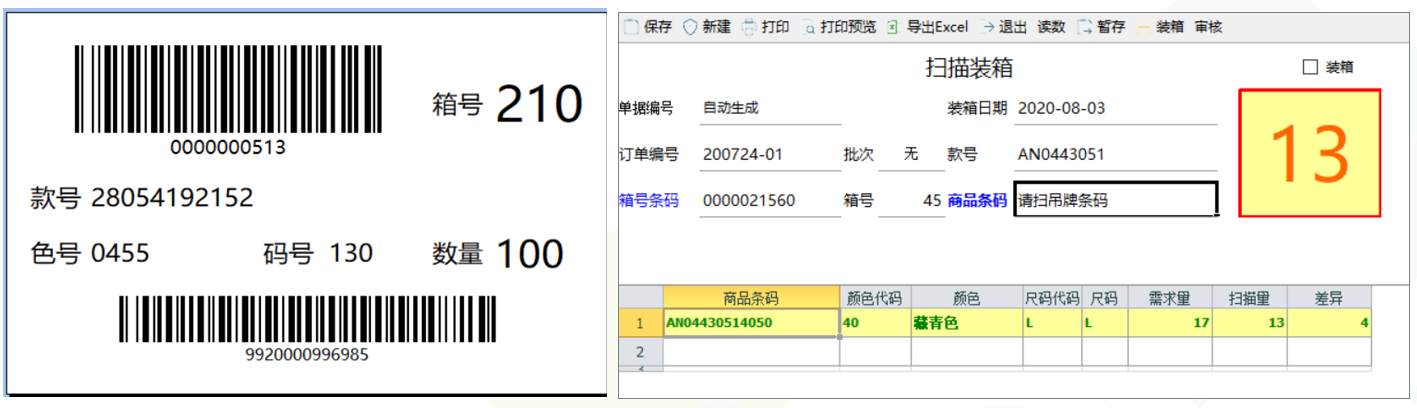Focus the 商品条码 scan input box

[1116, 199]
